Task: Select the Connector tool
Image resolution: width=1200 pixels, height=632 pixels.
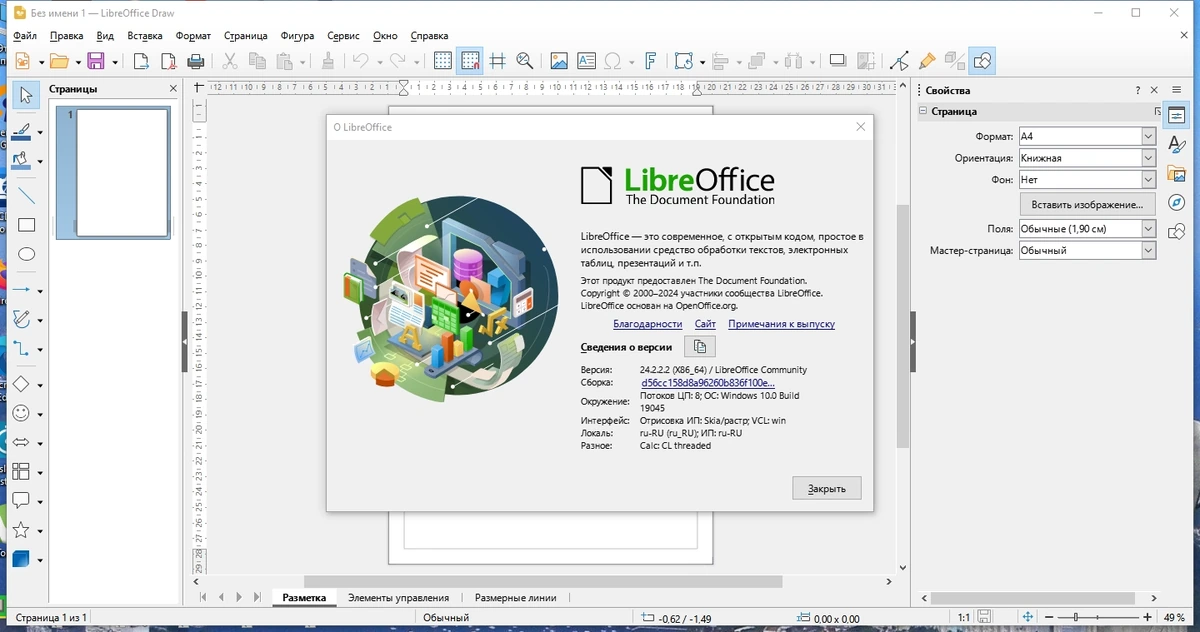Action: (x=22, y=349)
